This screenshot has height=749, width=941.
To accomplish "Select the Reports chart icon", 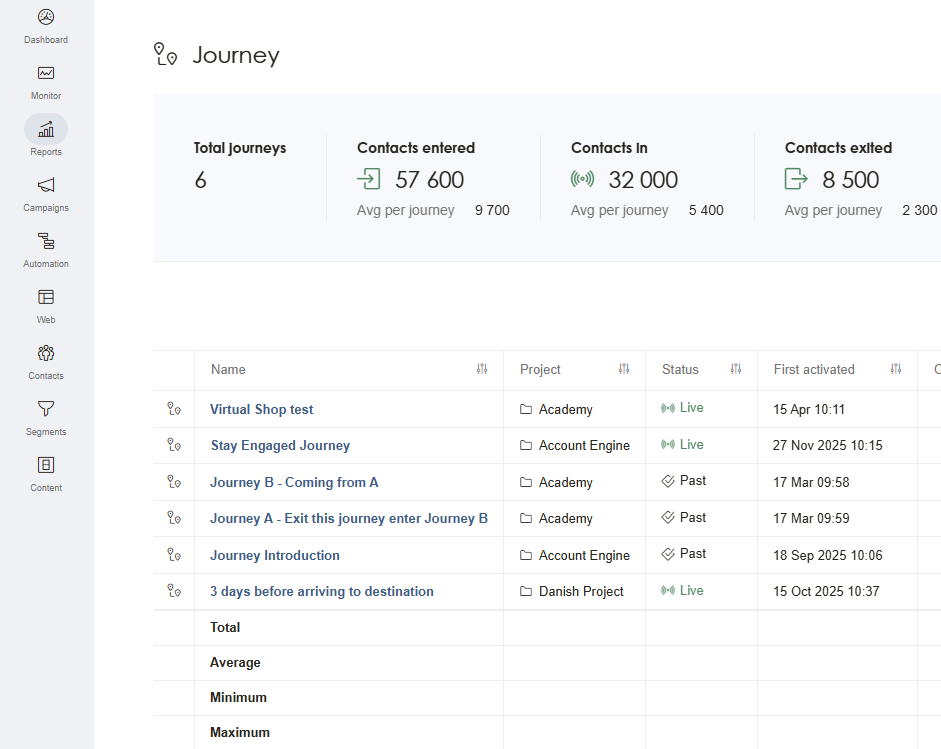I will tap(46, 129).
